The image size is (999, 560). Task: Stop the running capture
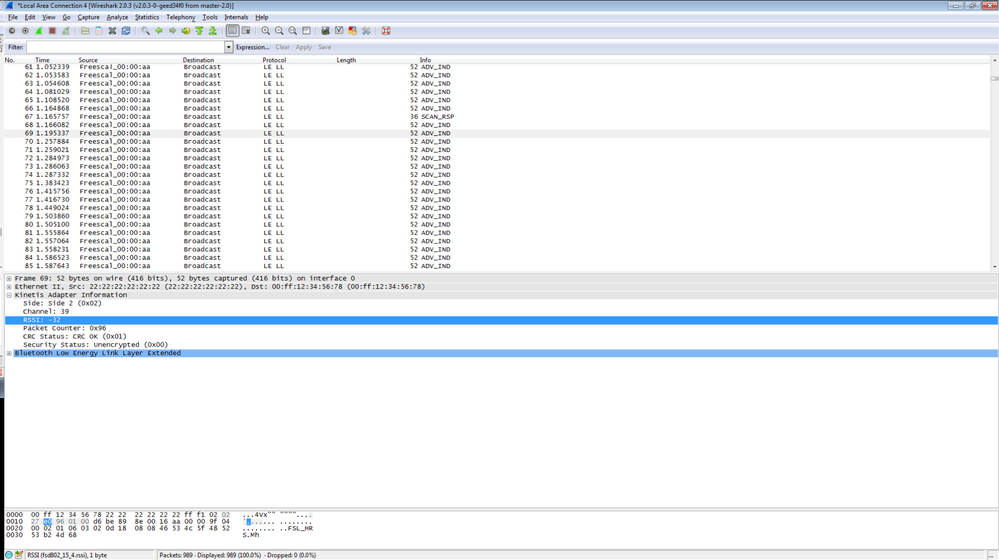pos(52,31)
